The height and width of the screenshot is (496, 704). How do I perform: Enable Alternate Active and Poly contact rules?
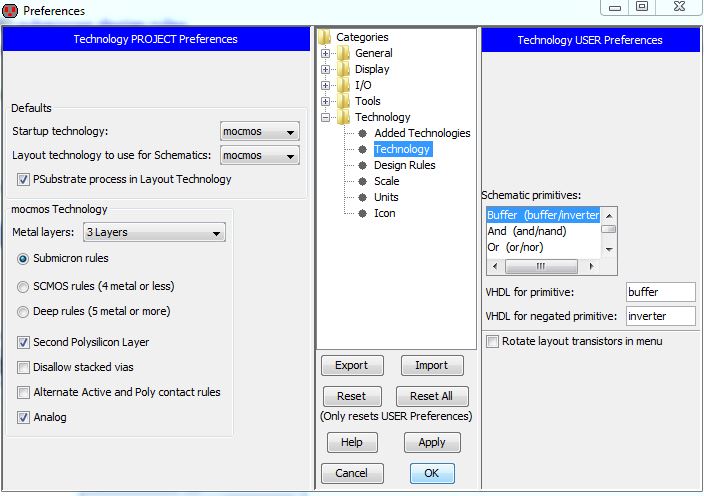coord(23,393)
